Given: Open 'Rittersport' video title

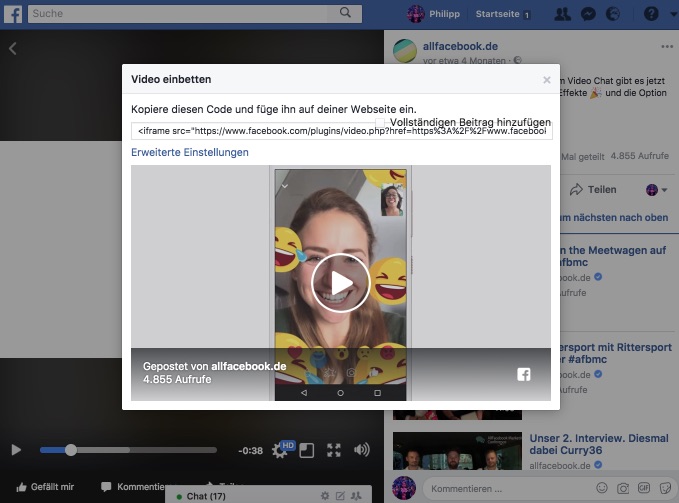Looking at the screenshot, I should tap(616, 353).
